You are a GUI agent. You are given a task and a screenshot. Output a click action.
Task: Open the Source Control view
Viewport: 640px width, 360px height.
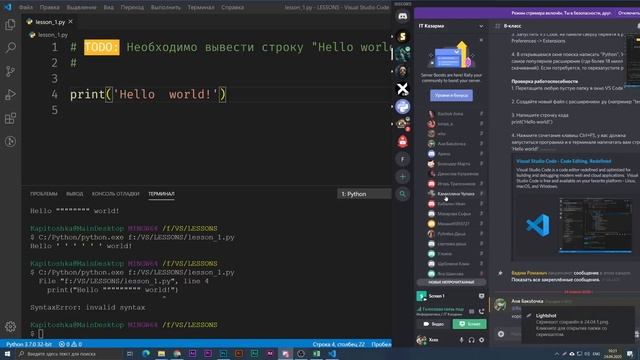click(x=10, y=71)
